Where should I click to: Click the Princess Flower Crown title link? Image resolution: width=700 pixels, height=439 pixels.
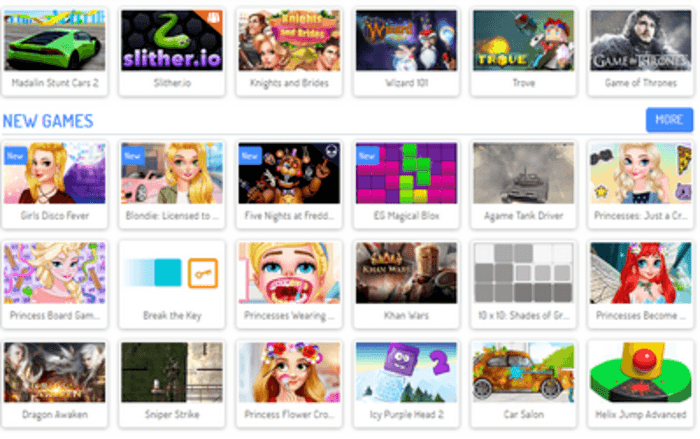[x=289, y=414]
